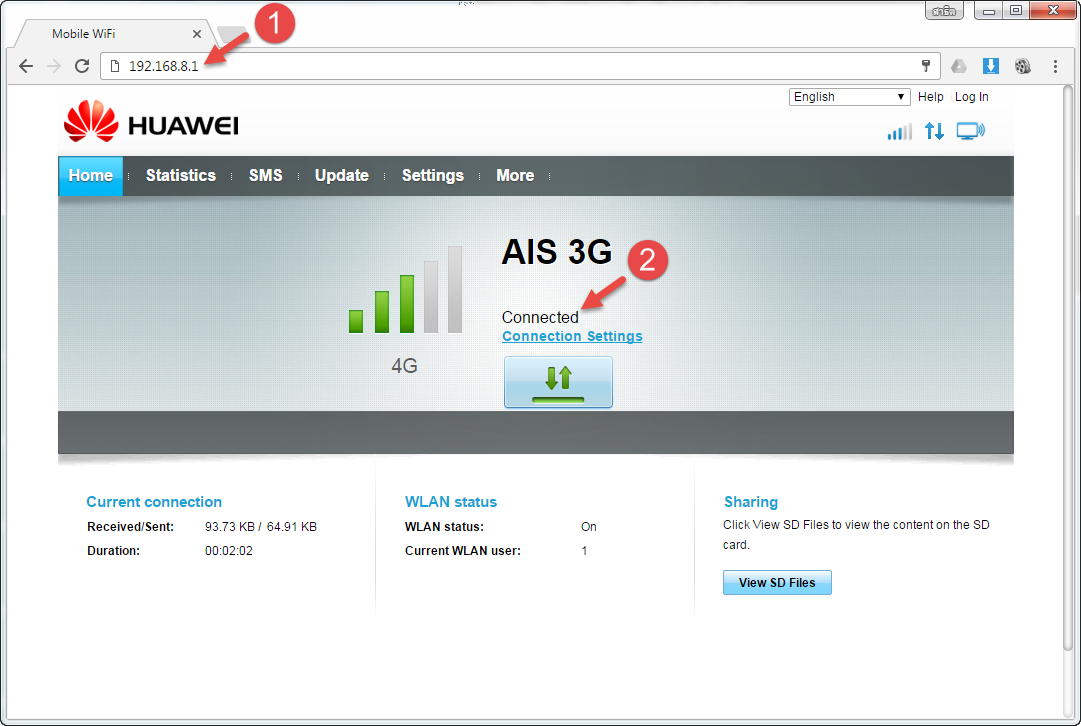The height and width of the screenshot is (726, 1081).
Task: Open the Statistics menu tab
Action: pyautogui.click(x=181, y=176)
